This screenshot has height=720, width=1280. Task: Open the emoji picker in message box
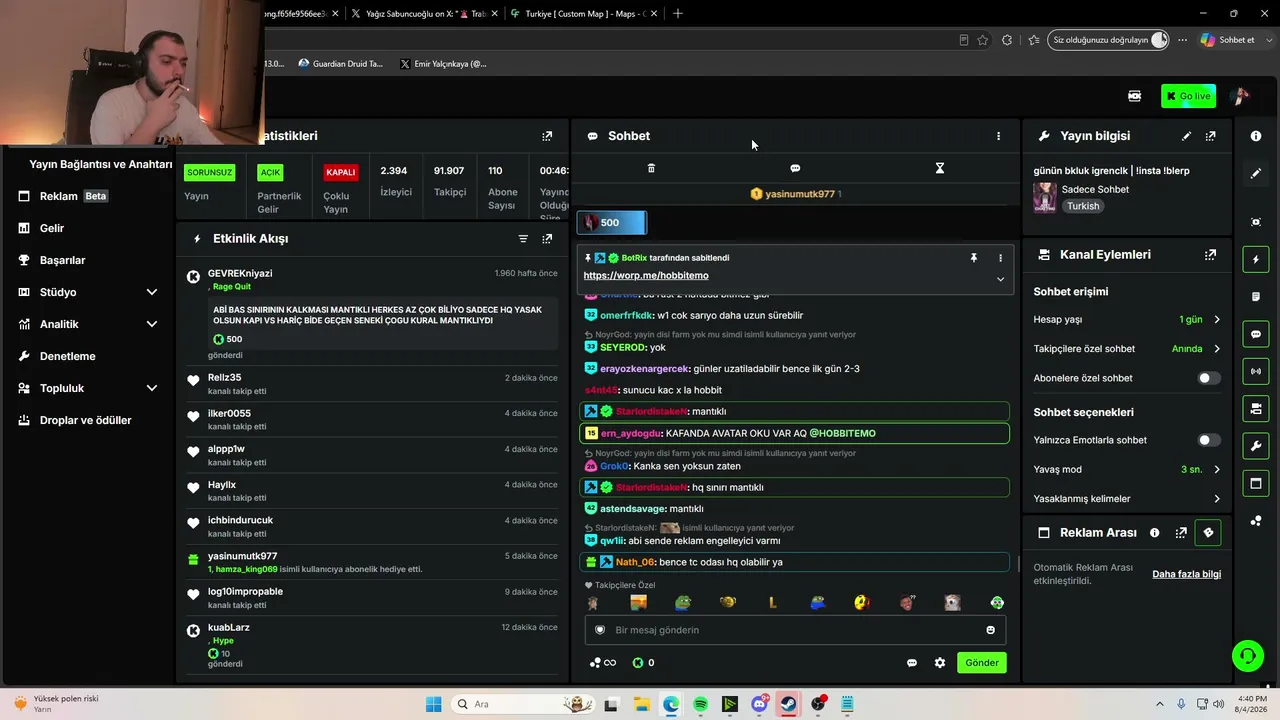click(991, 630)
